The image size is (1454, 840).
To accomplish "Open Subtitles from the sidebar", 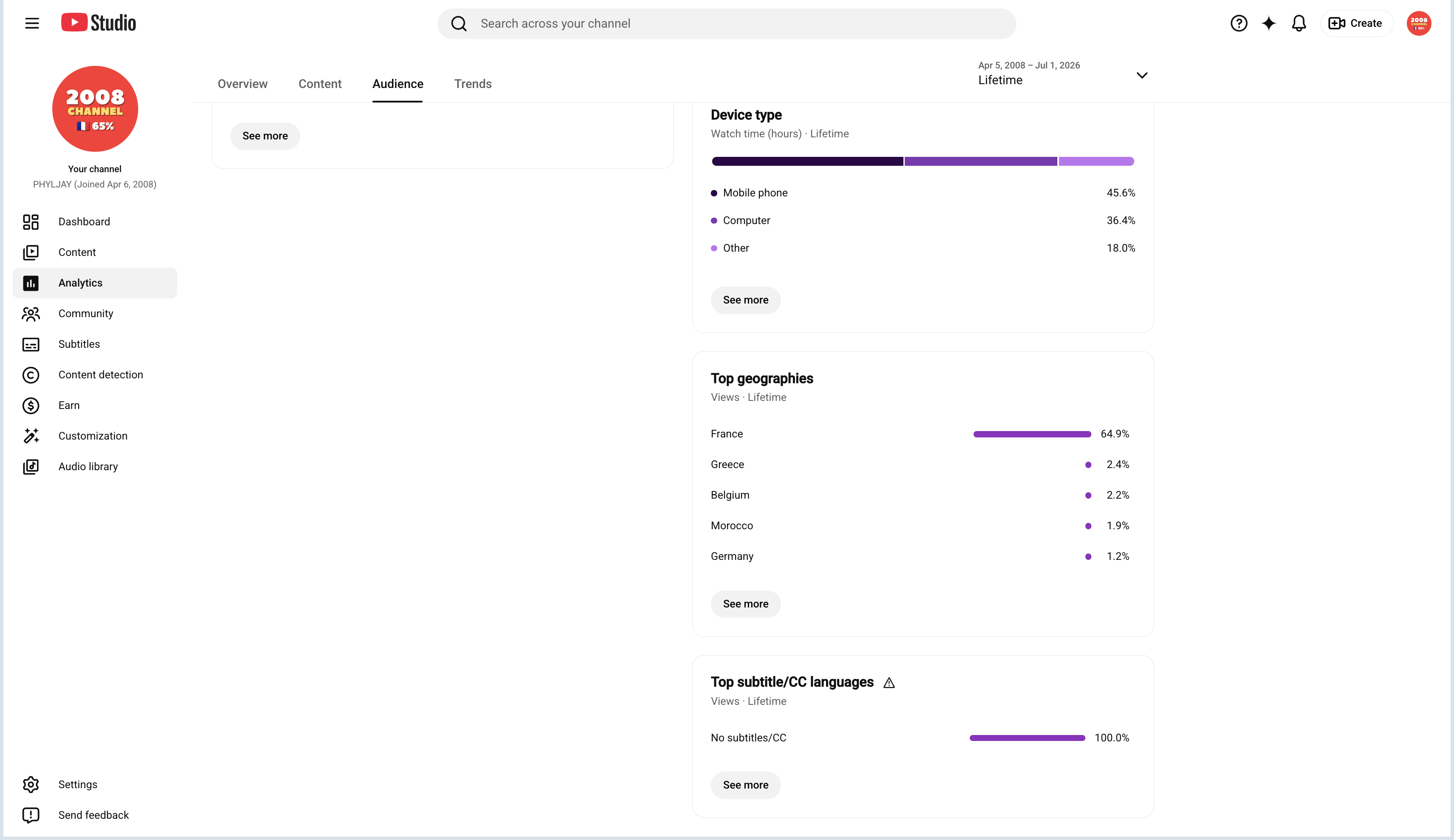I will click(x=95, y=344).
